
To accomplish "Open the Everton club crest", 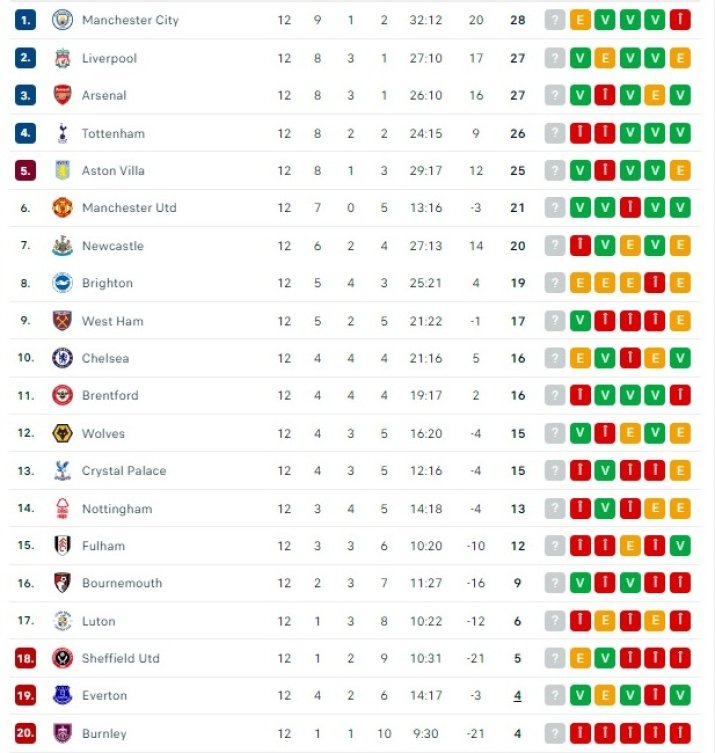I will pos(62,695).
